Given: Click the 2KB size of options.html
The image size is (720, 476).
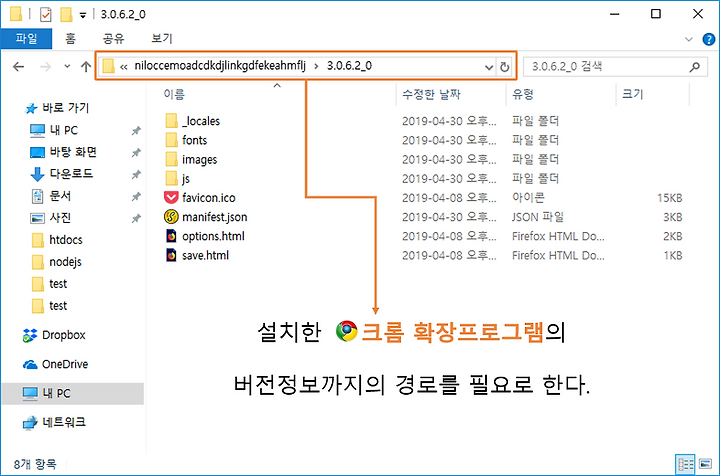Looking at the screenshot, I should 672,236.
